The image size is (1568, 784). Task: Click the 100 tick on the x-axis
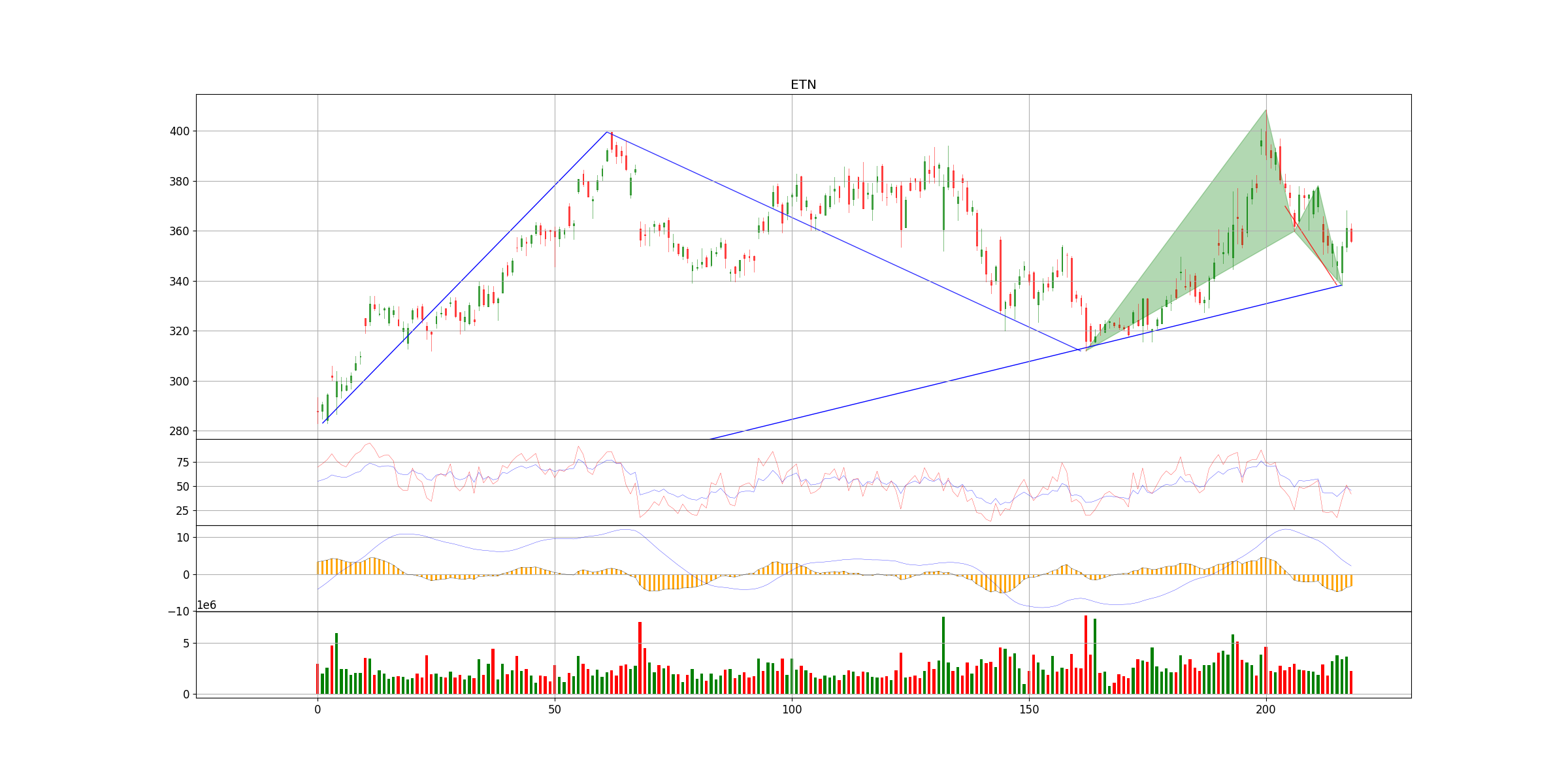[x=792, y=709]
